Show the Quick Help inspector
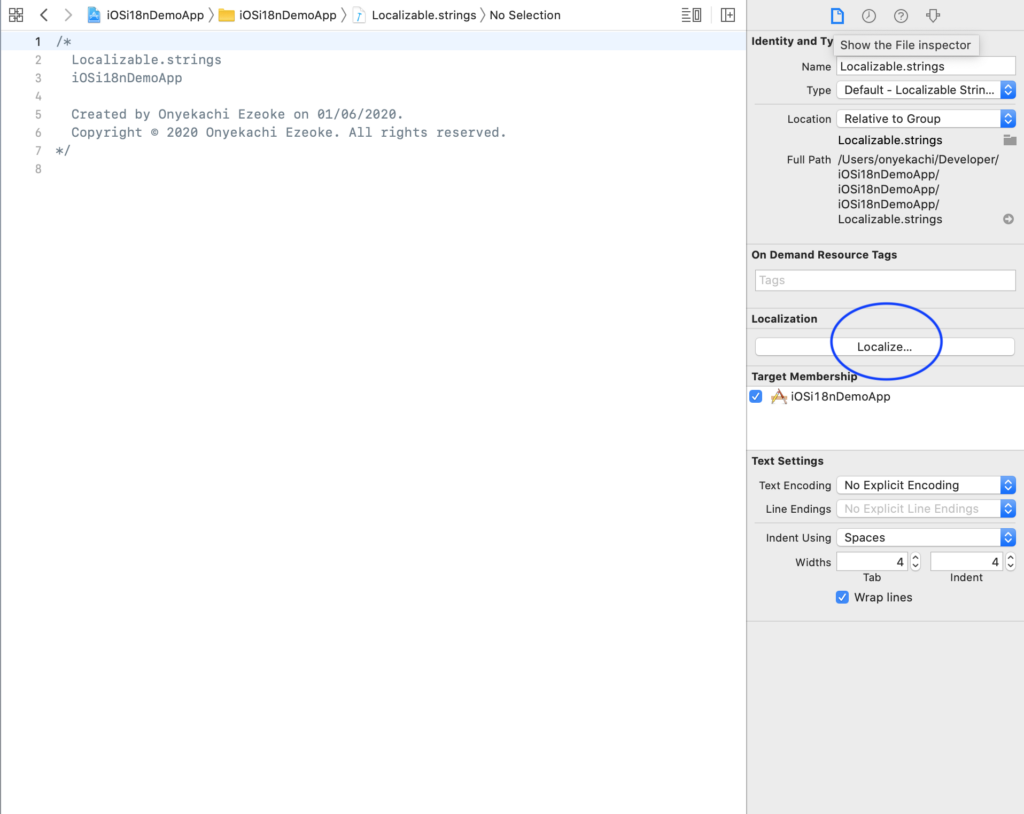Image resolution: width=1024 pixels, height=814 pixels. (x=901, y=16)
